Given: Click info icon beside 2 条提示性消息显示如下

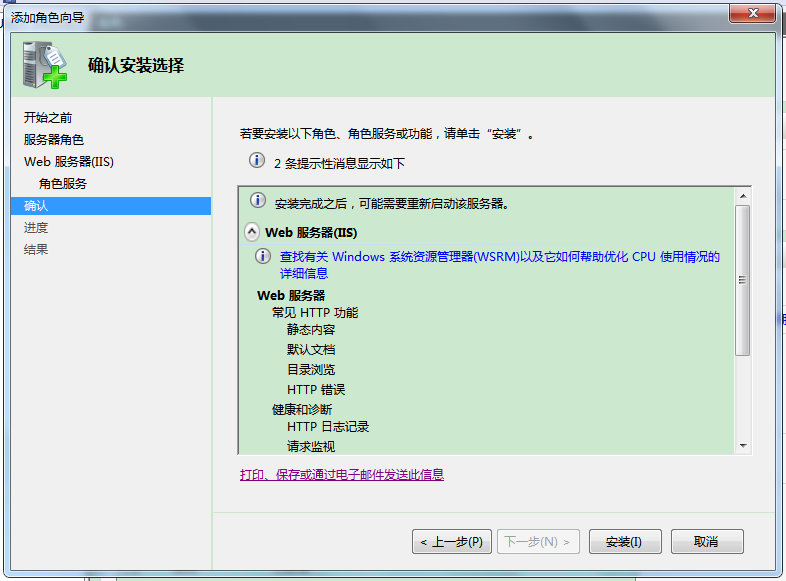Looking at the screenshot, I should [x=257, y=160].
